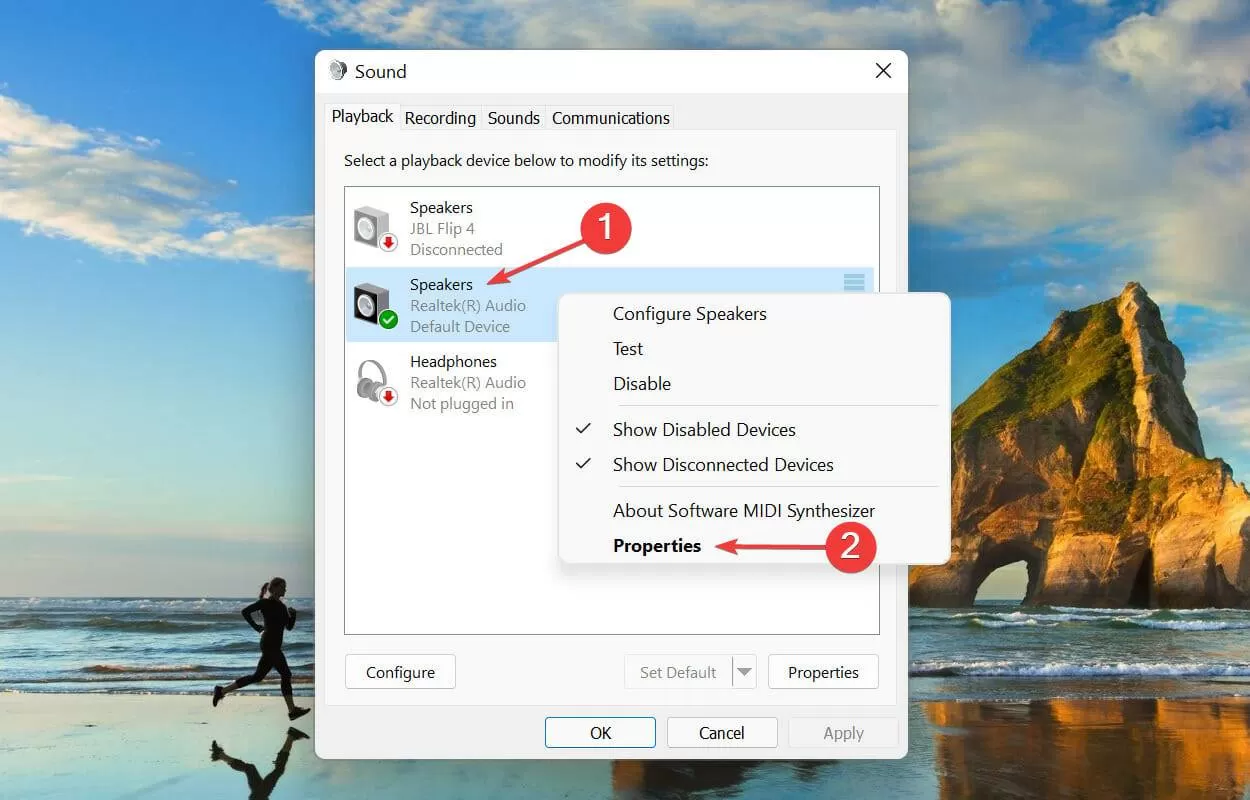Click the Apply button
This screenshot has height=800, width=1250.
point(843,733)
